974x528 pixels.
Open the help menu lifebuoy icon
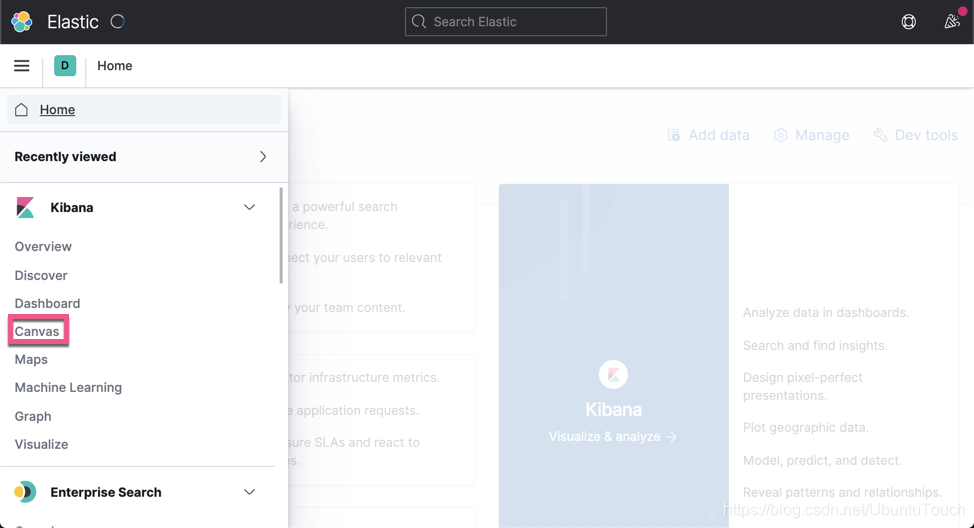tap(908, 22)
